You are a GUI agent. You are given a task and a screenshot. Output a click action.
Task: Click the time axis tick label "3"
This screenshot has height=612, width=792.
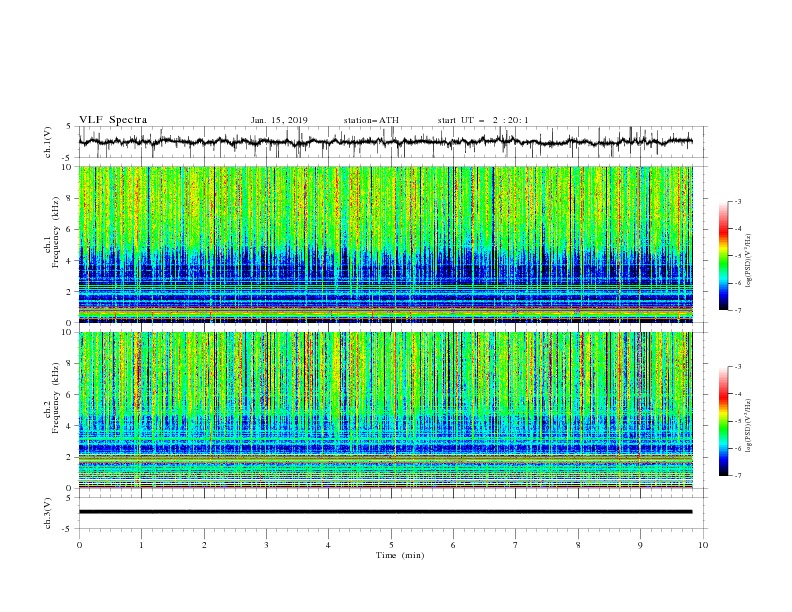click(x=266, y=545)
